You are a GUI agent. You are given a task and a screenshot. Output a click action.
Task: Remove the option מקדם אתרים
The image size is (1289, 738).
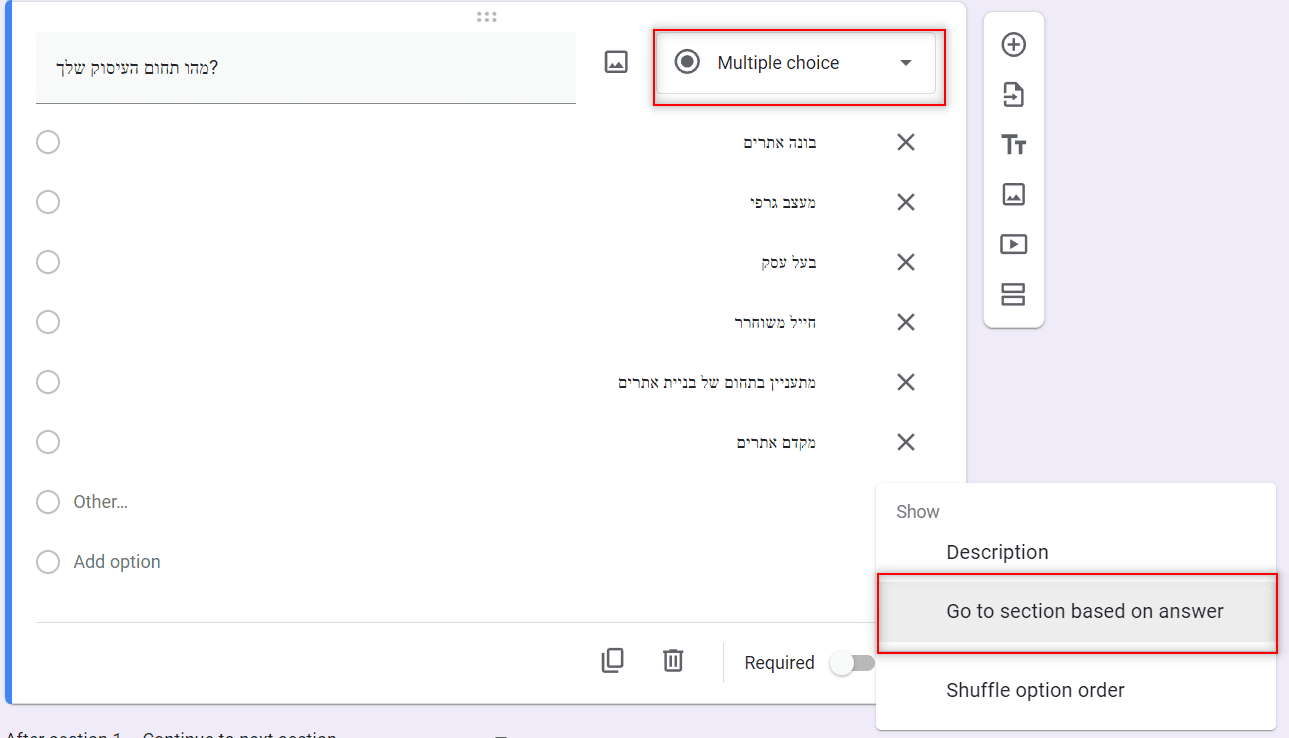click(906, 442)
